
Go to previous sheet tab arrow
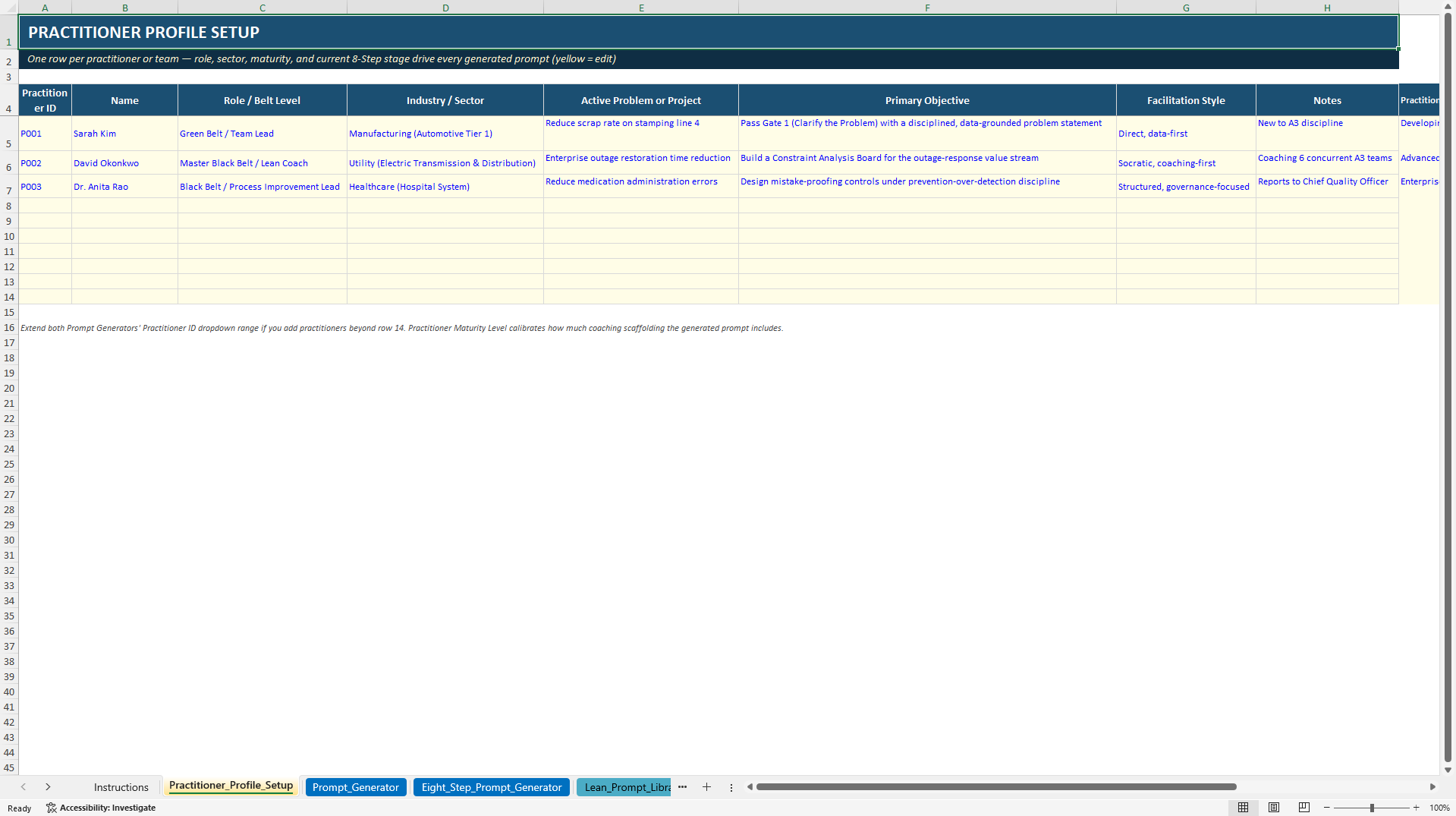pos(24,787)
